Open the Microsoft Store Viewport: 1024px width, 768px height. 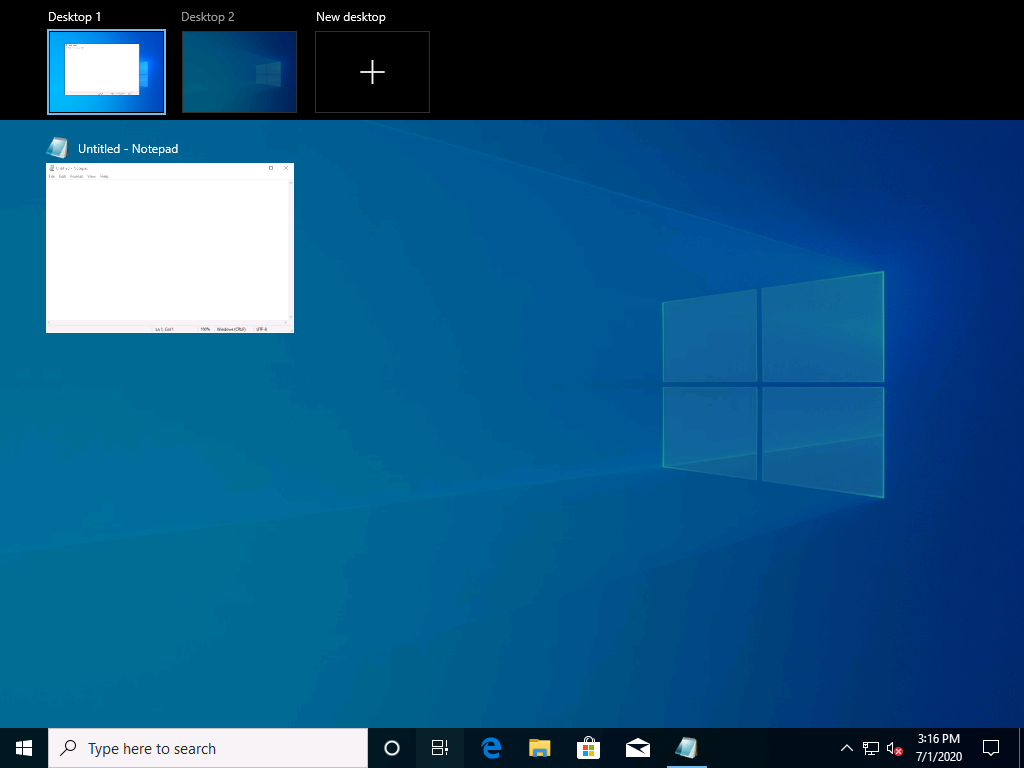(588, 747)
